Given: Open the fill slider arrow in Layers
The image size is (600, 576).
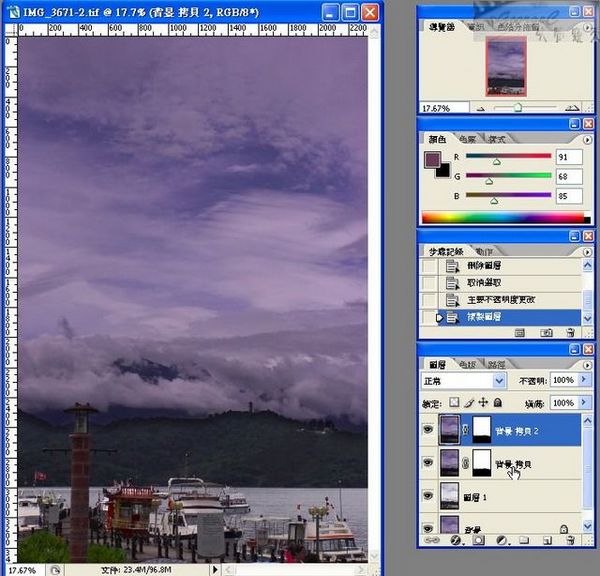Looking at the screenshot, I should tap(584, 403).
